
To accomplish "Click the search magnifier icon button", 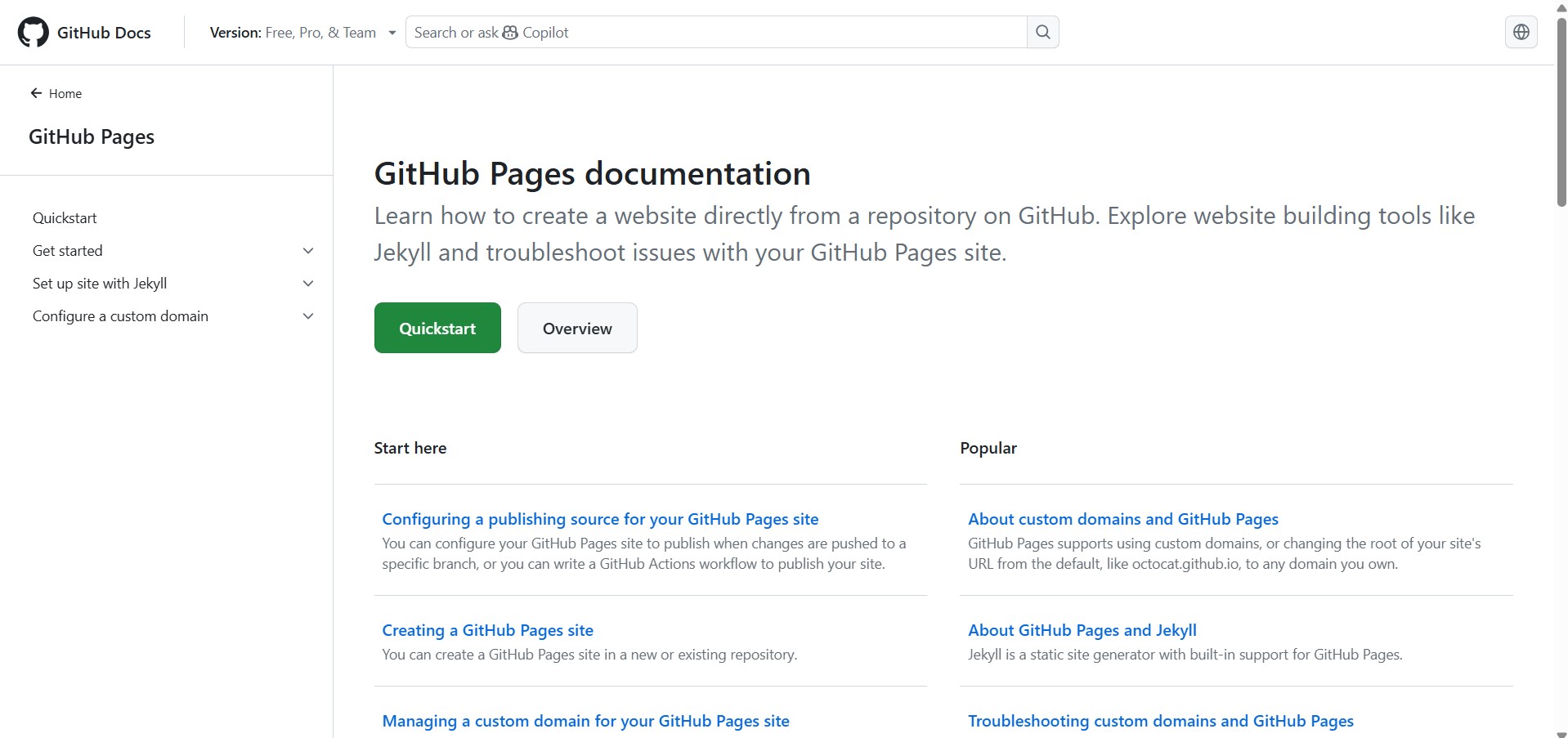I will [x=1042, y=32].
